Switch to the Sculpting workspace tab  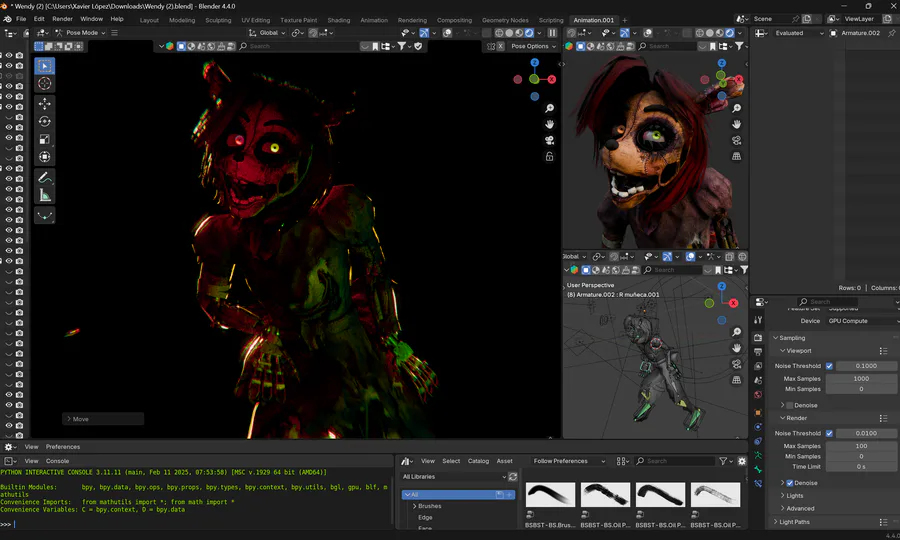coord(218,20)
